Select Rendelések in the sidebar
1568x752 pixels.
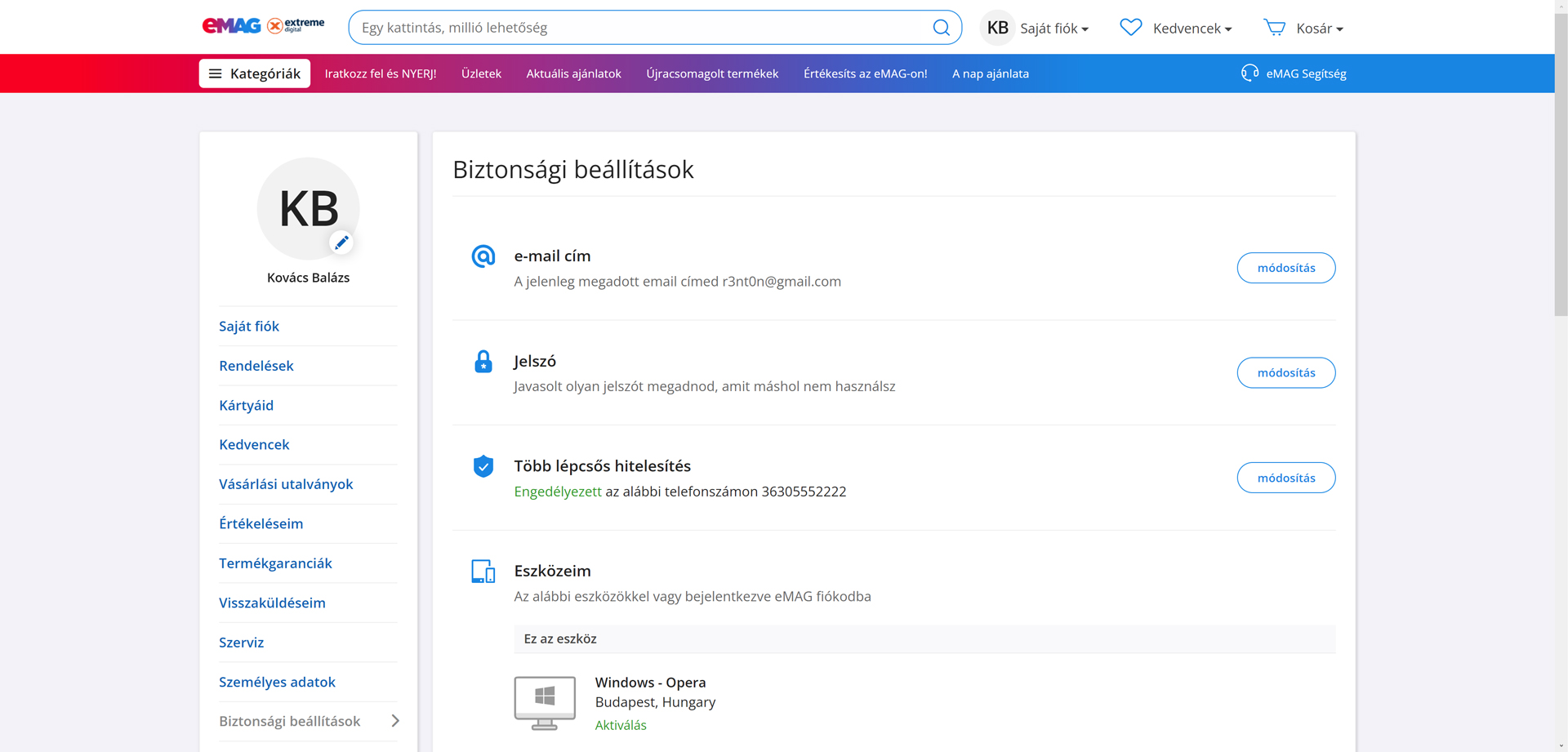(x=256, y=366)
